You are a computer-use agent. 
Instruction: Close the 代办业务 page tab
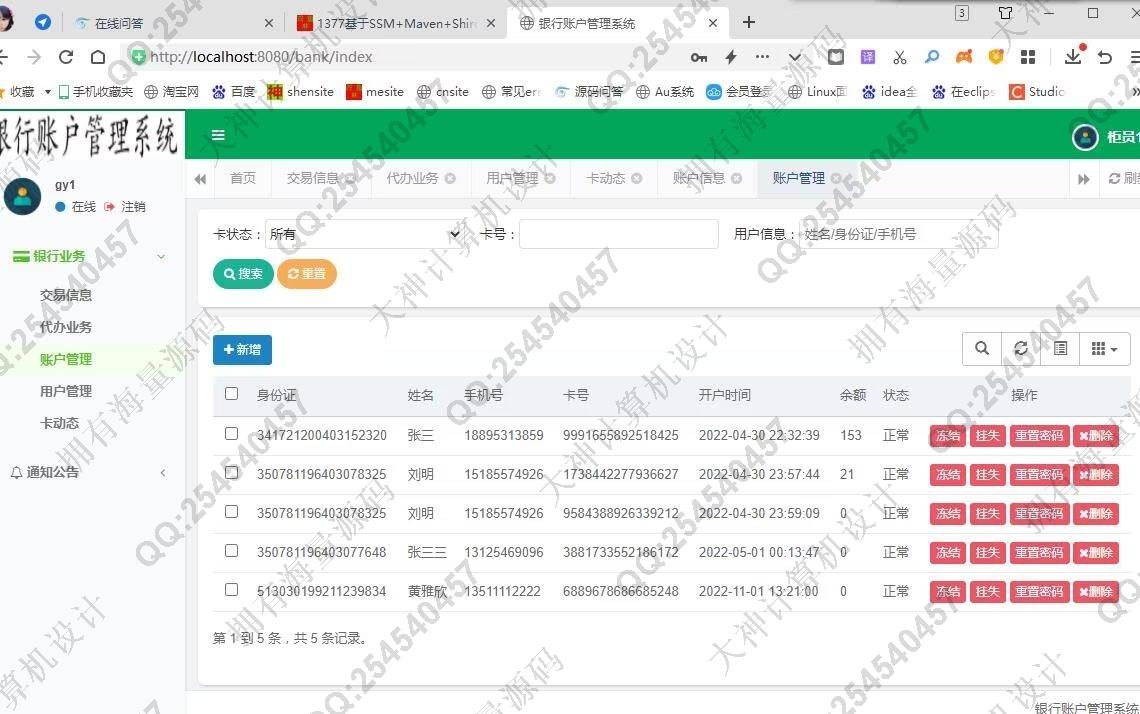(x=450, y=178)
